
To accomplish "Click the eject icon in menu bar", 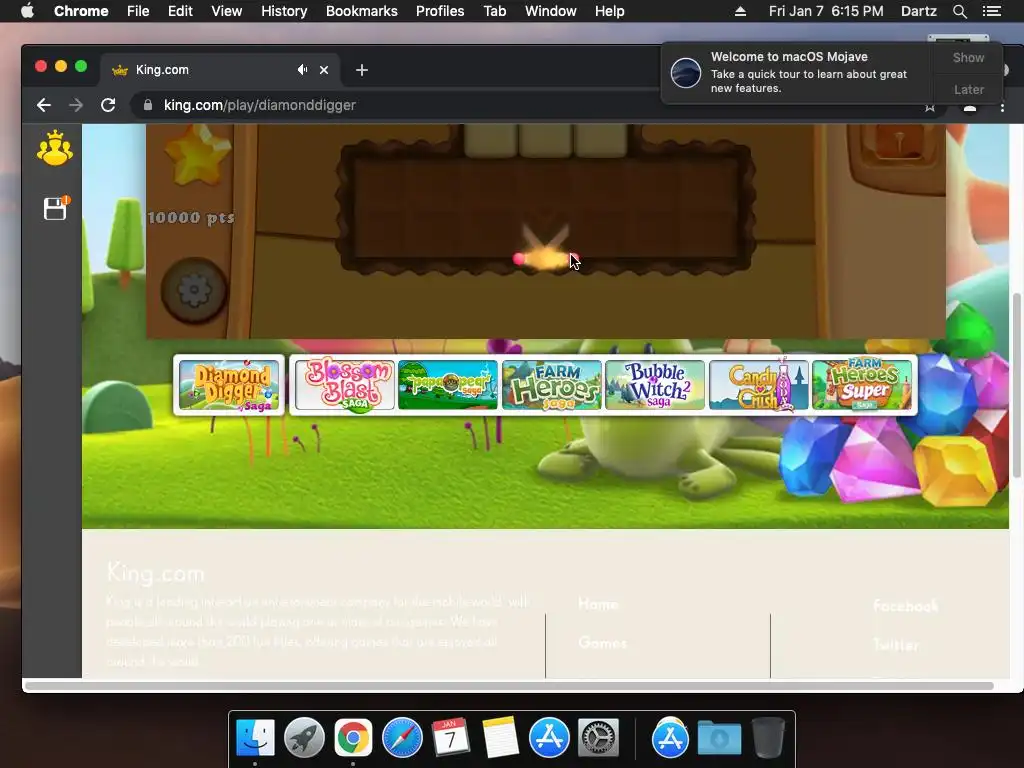I will (741, 11).
